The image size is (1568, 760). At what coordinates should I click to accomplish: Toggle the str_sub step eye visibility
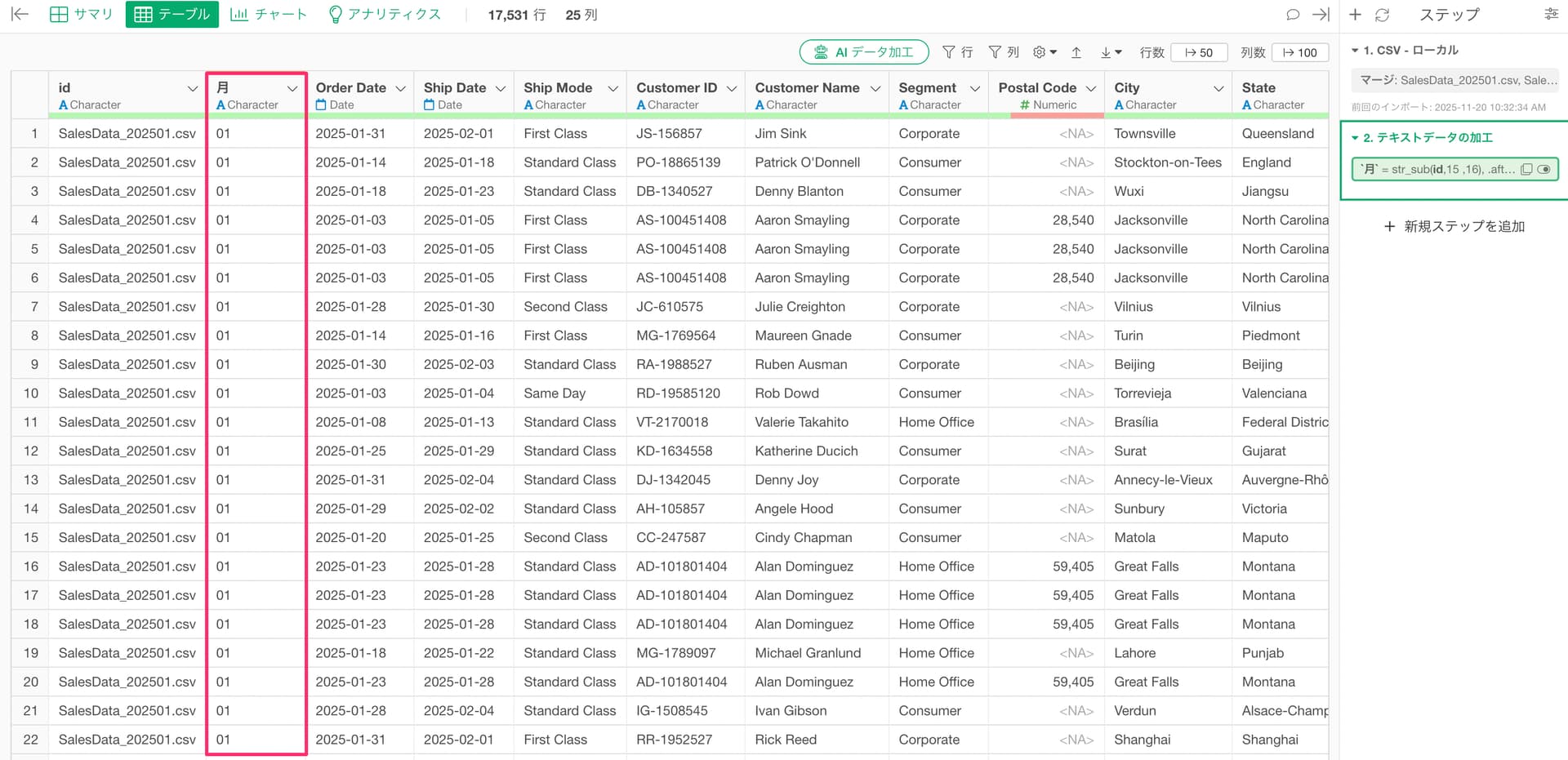click(1543, 169)
